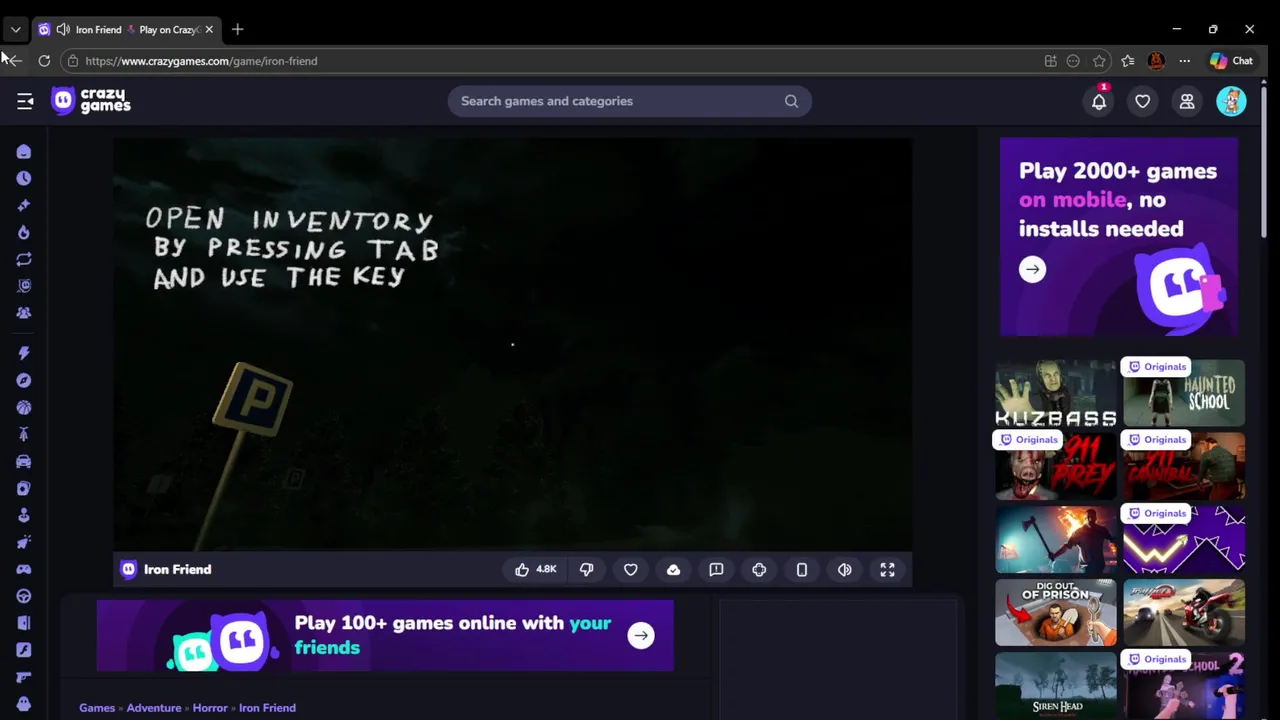The image size is (1280, 720).
Task: Like Iron Friend with thumbs up
Action: tap(536, 569)
